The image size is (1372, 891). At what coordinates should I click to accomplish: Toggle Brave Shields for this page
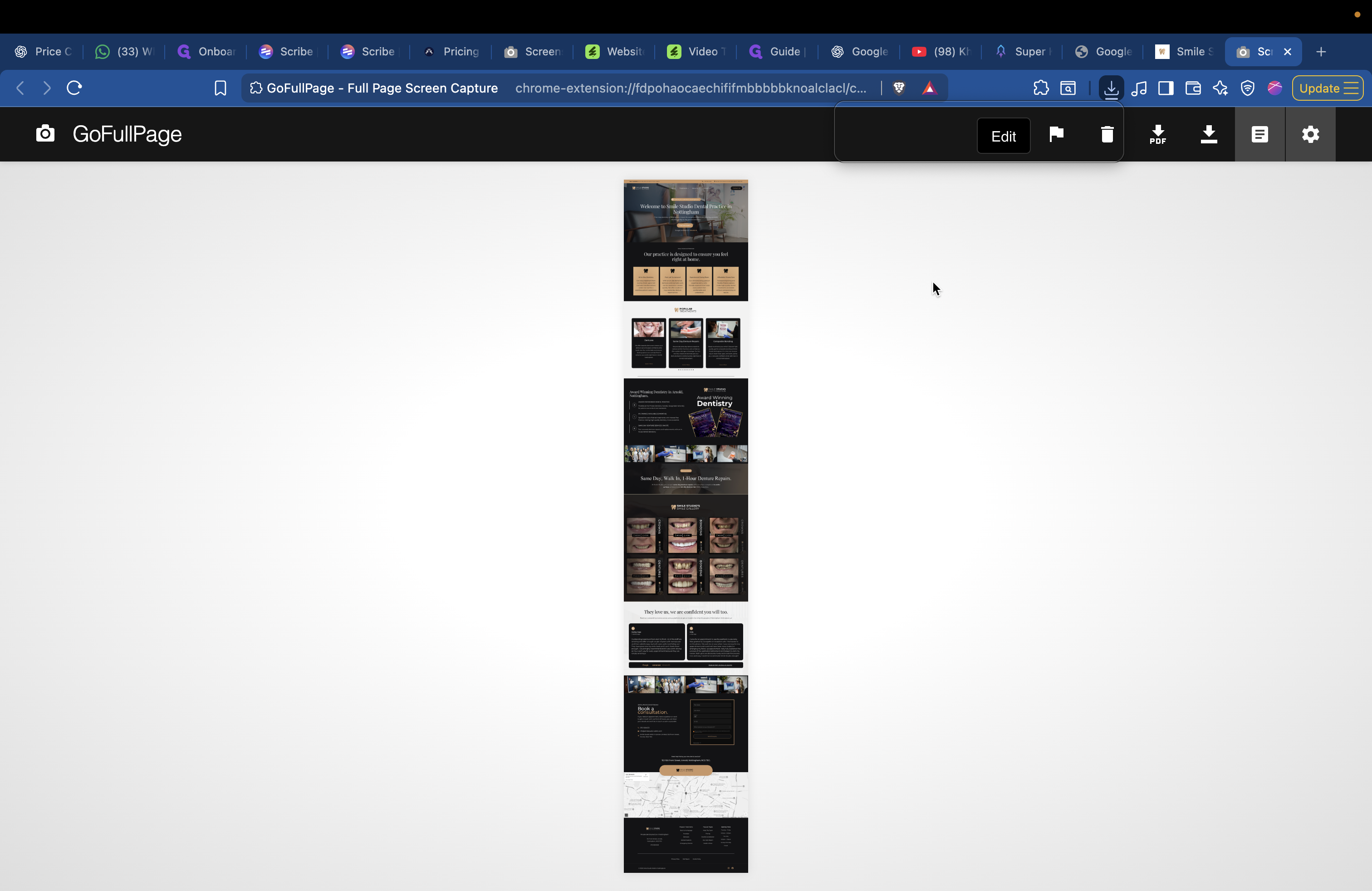coord(899,88)
